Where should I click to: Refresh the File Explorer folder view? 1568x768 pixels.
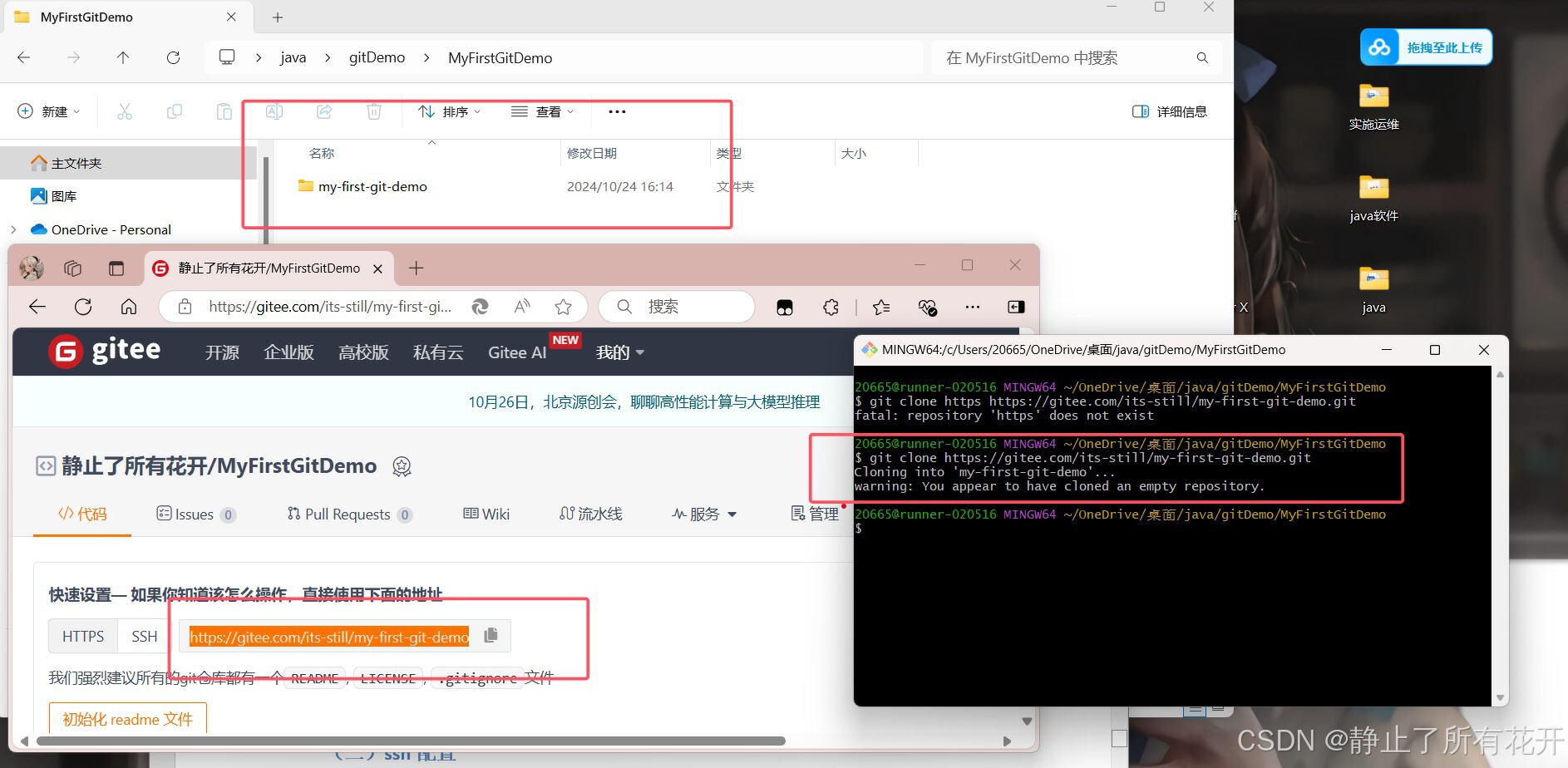coord(173,57)
